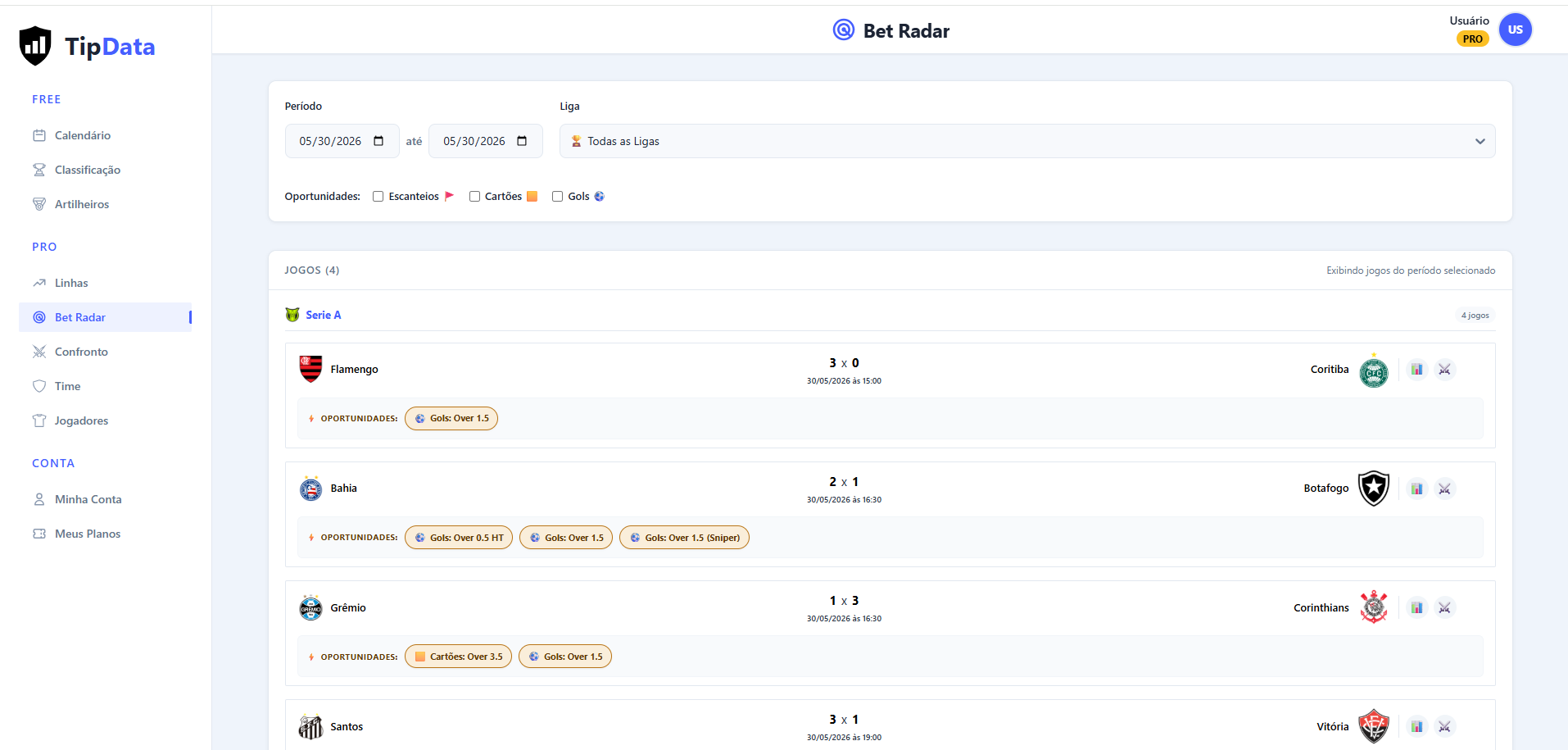This screenshot has width=1568, height=750.
Task: Click Gols: Over 1.5 (Sniper) chip
Action: pos(684,538)
